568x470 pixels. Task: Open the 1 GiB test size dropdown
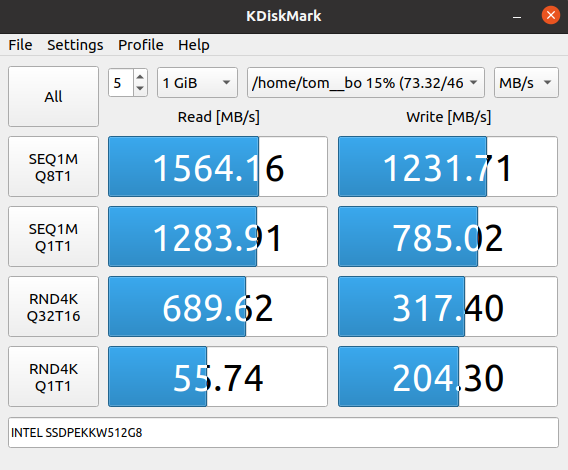pyautogui.click(x=197, y=83)
